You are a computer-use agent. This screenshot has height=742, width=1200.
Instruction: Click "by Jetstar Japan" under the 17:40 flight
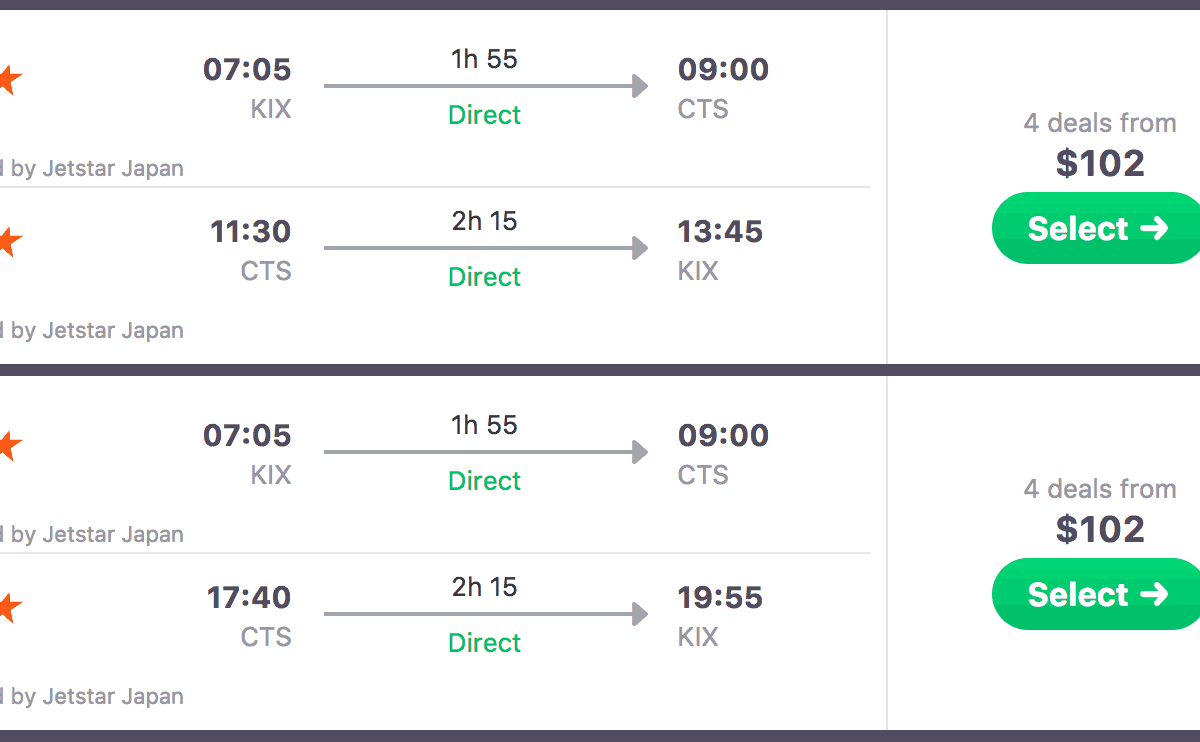(96, 697)
